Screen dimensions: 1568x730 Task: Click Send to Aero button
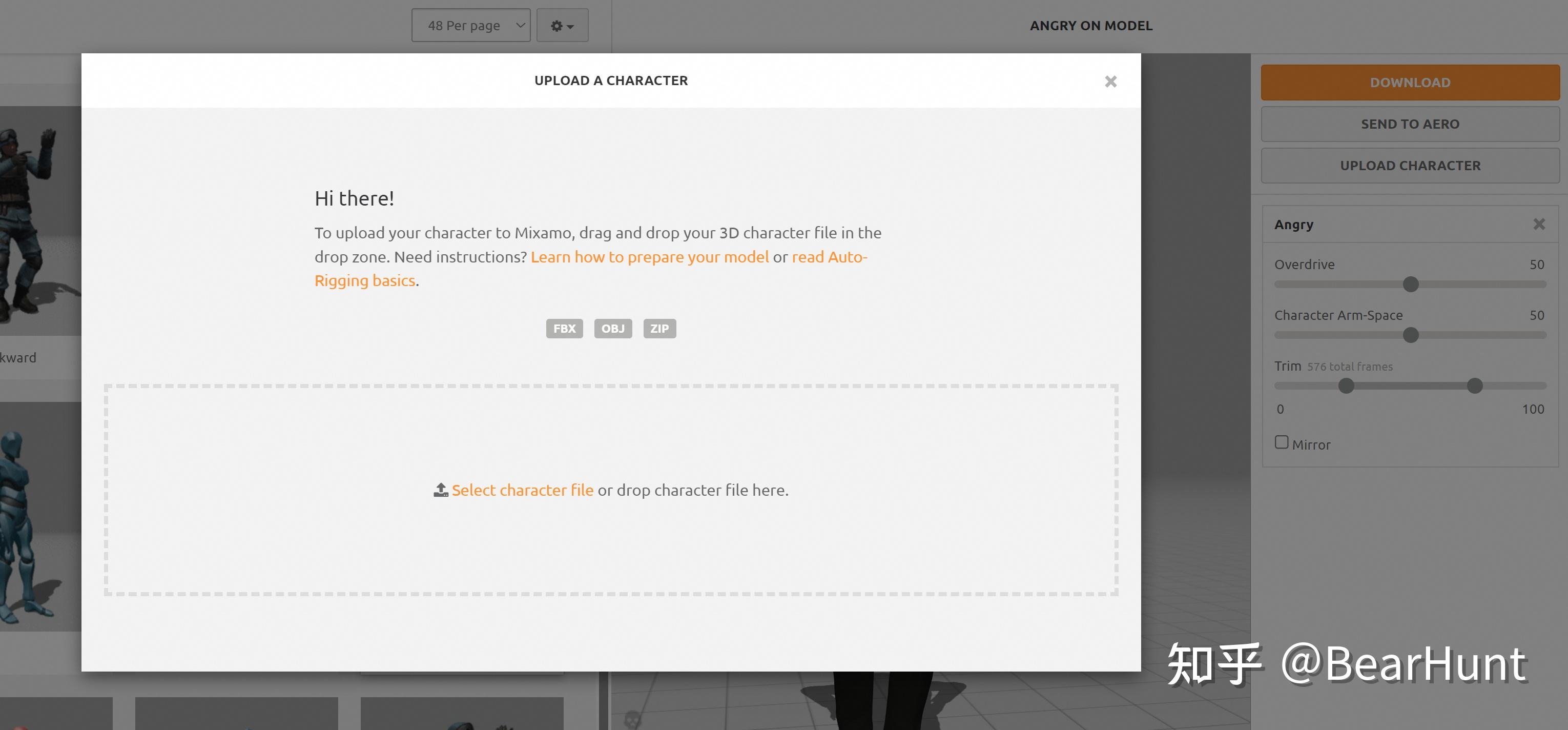coord(1410,124)
